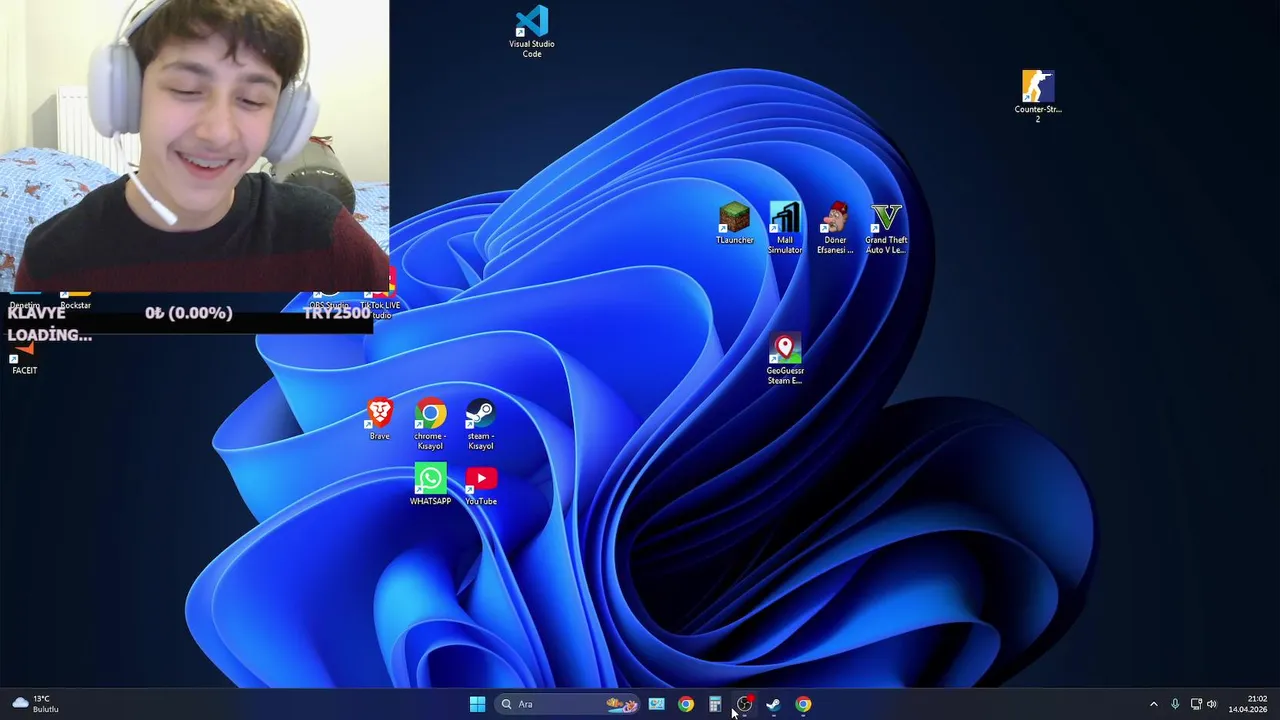The width and height of the screenshot is (1280, 720).
Task: Select the Döner Efsanesi game icon
Action: tap(835, 228)
